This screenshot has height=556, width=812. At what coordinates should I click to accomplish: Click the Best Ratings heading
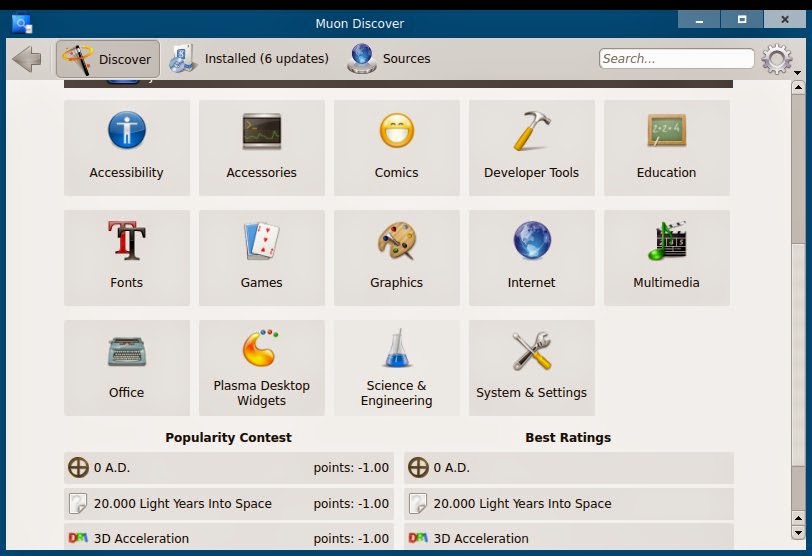tap(568, 437)
